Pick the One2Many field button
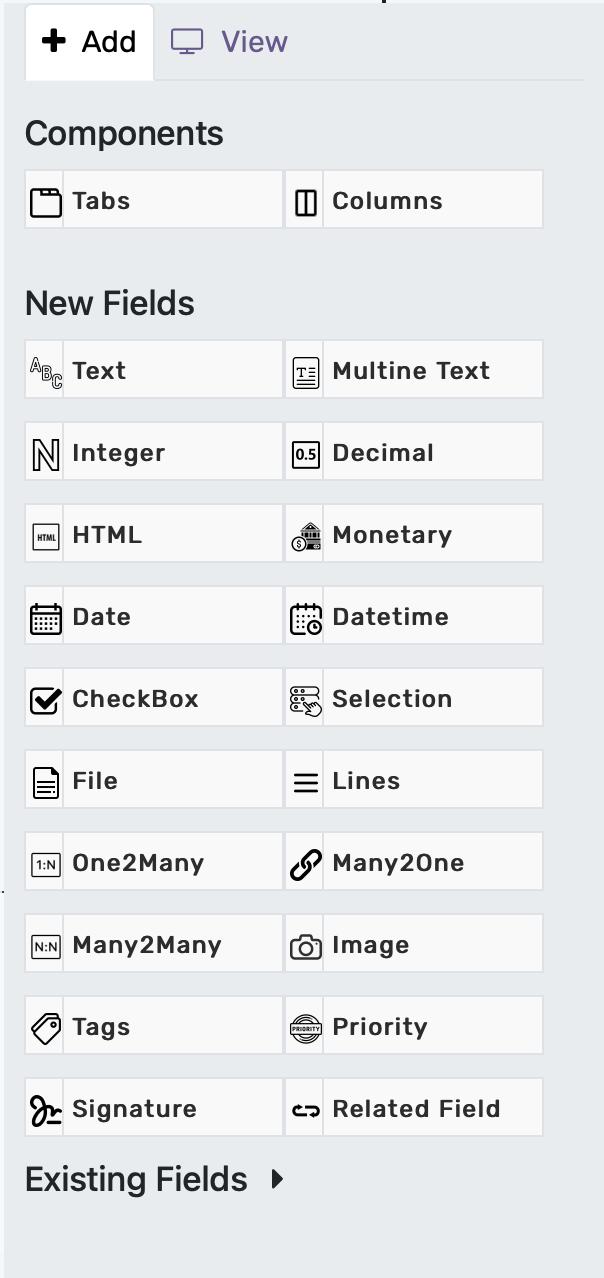Screen dimensions: 604x1278 coord(154,863)
